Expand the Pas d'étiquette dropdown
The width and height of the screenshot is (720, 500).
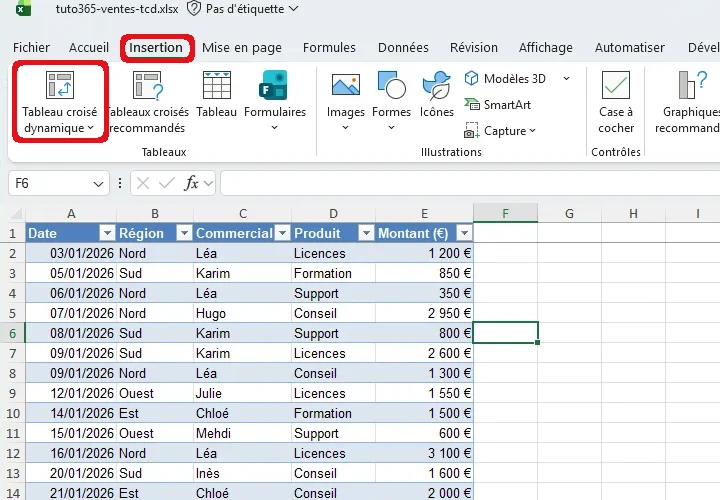click(294, 8)
